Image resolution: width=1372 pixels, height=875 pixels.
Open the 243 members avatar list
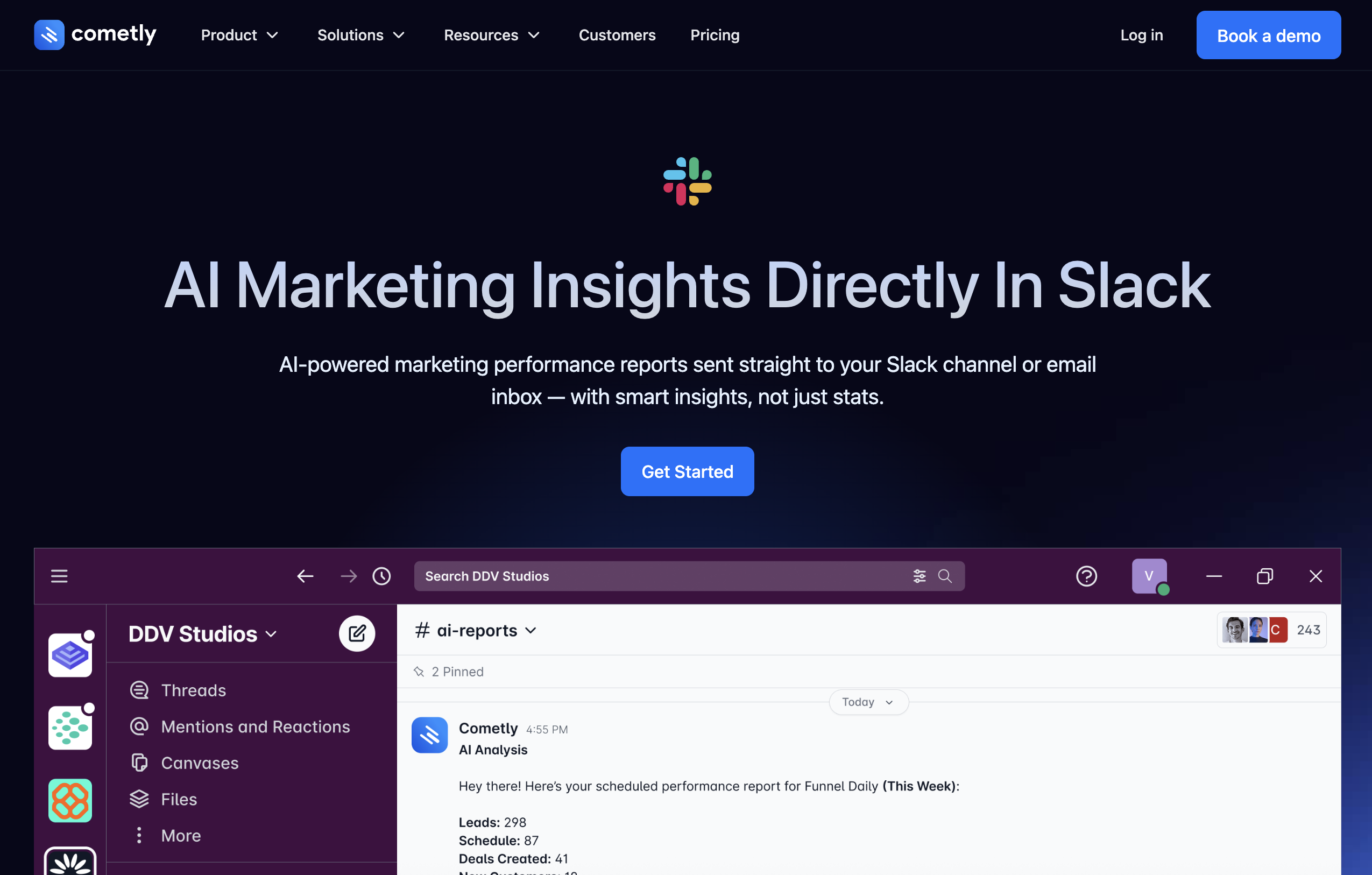pyautogui.click(x=1271, y=630)
